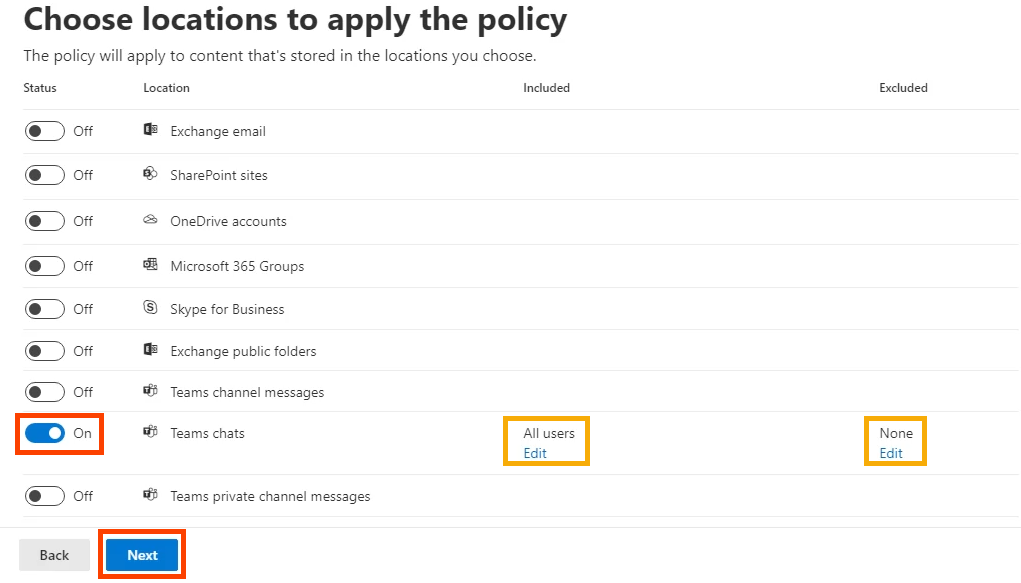Turn on the Skype for Business toggle
Screen dimensions: 1021x583
tap(45, 309)
